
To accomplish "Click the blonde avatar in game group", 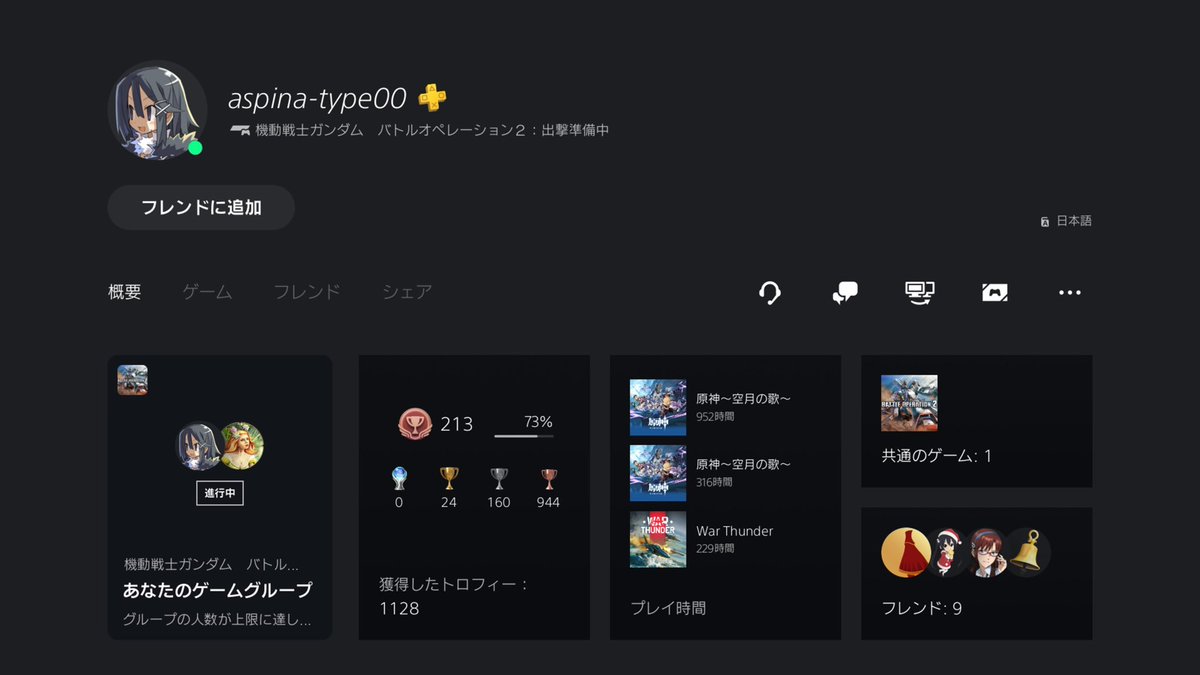I will 242,446.
